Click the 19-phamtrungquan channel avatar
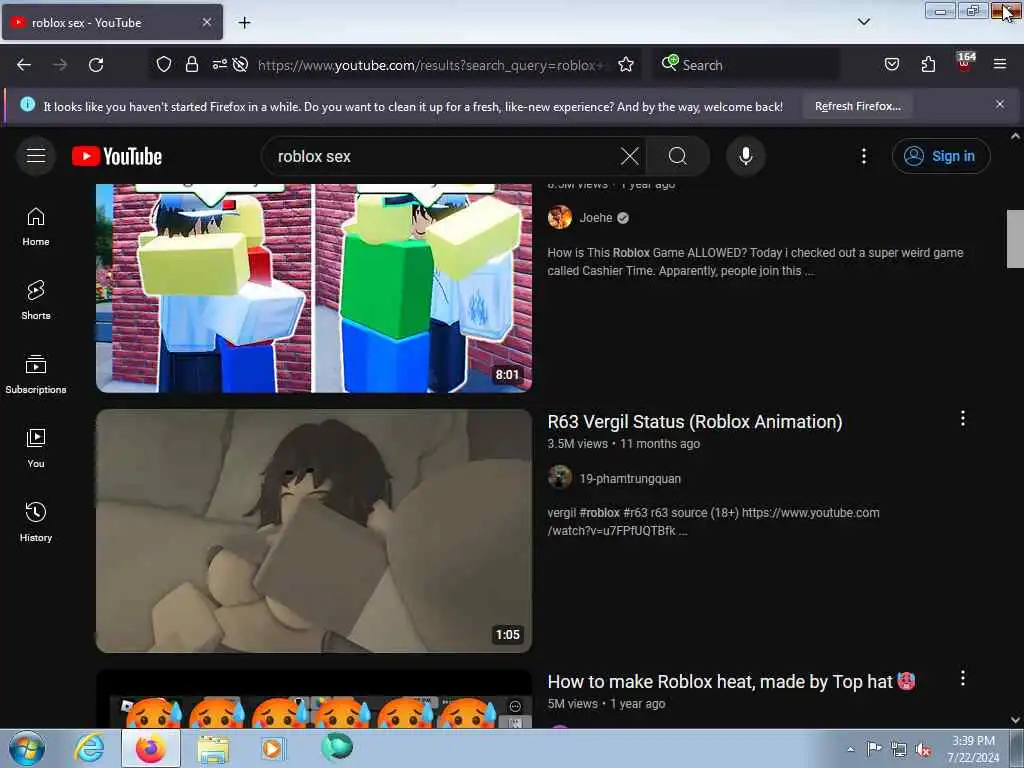1024x768 pixels. coord(560,477)
